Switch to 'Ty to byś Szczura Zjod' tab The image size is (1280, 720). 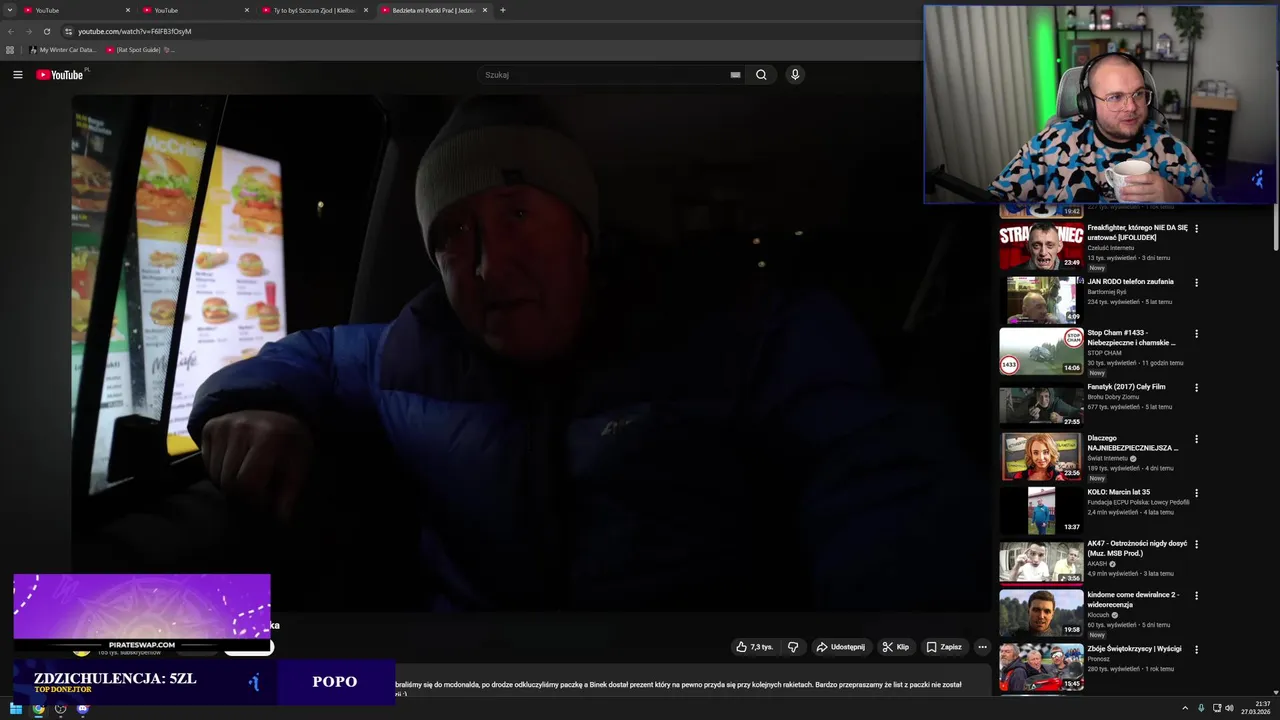point(314,10)
